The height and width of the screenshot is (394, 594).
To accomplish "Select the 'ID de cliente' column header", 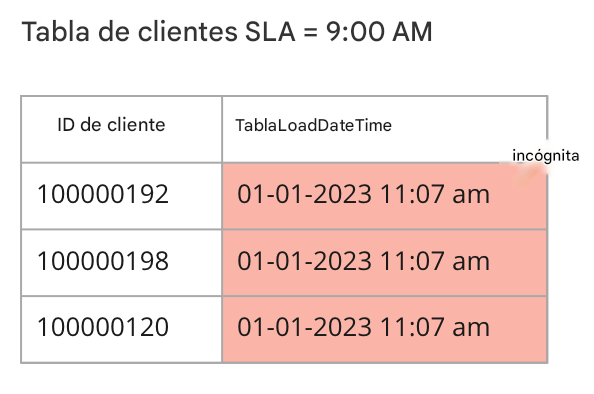I will point(111,125).
